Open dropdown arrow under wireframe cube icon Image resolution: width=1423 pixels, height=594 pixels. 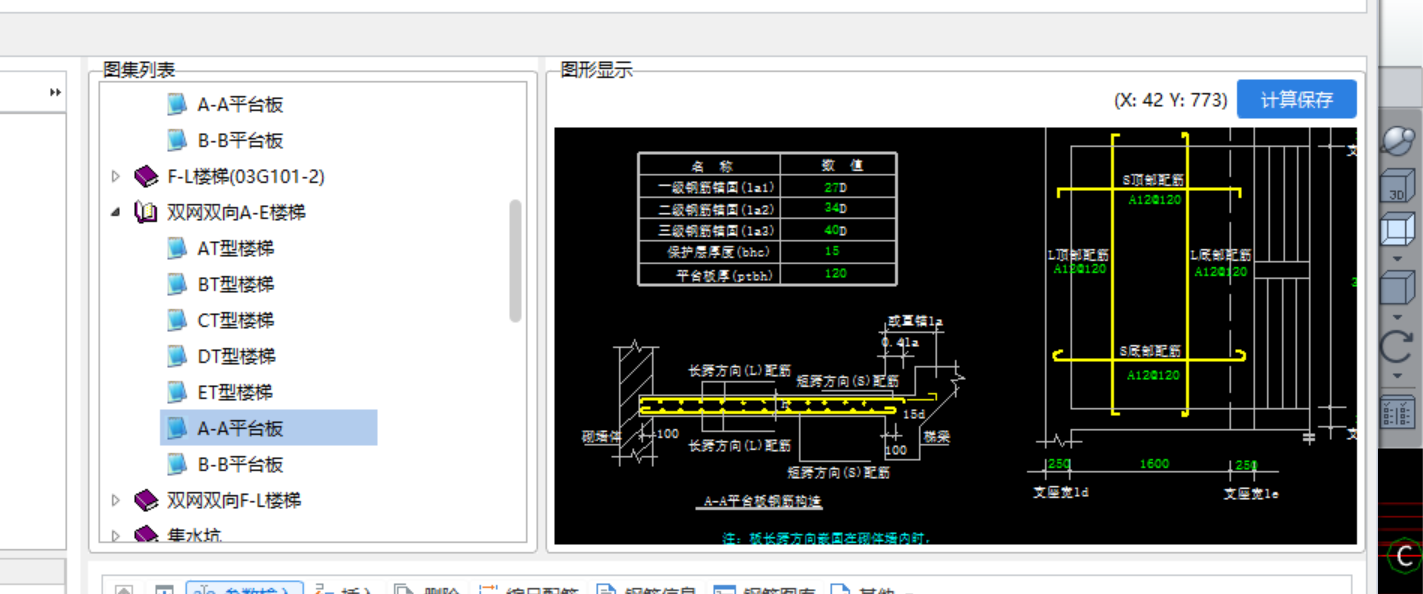1397,259
